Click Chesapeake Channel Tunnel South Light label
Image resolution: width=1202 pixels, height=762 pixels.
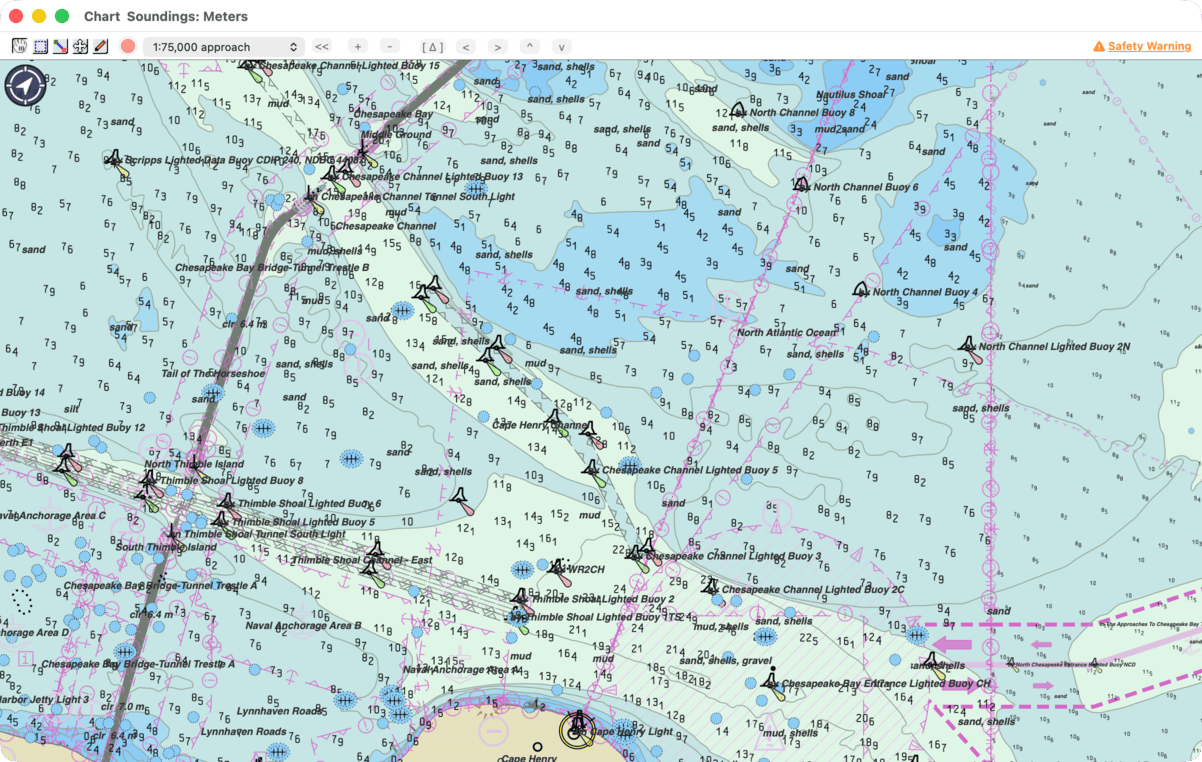(416, 196)
